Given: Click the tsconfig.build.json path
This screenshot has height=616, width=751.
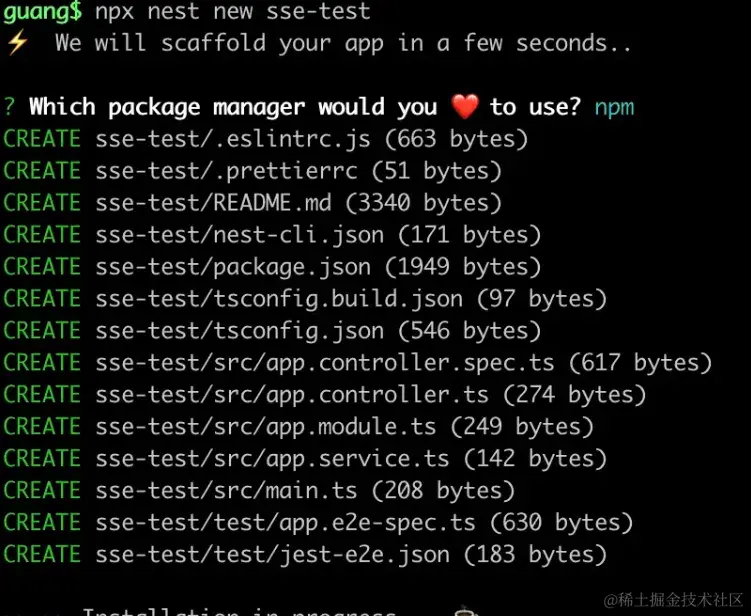Looking at the screenshot, I should coord(279,299).
